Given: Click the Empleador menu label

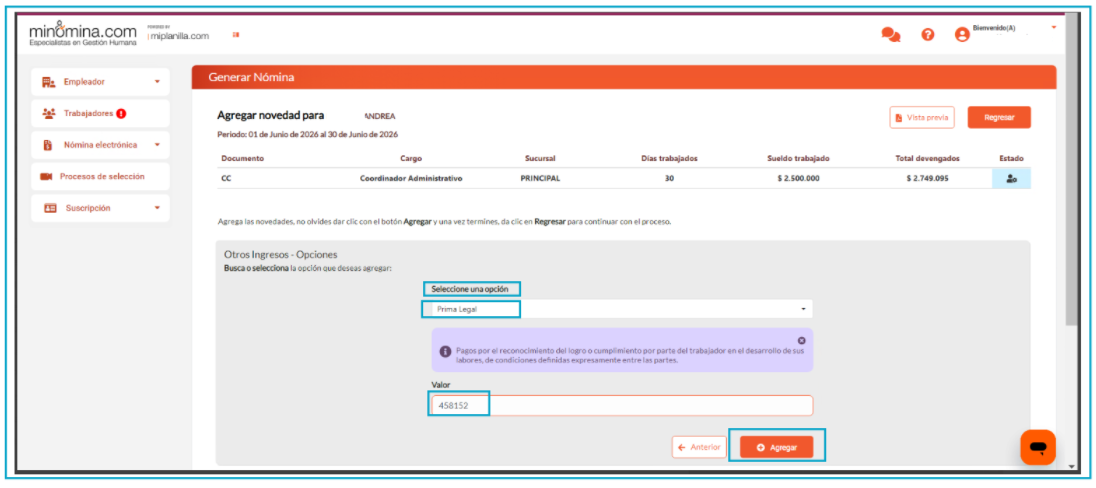Looking at the screenshot, I should (85, 82).
